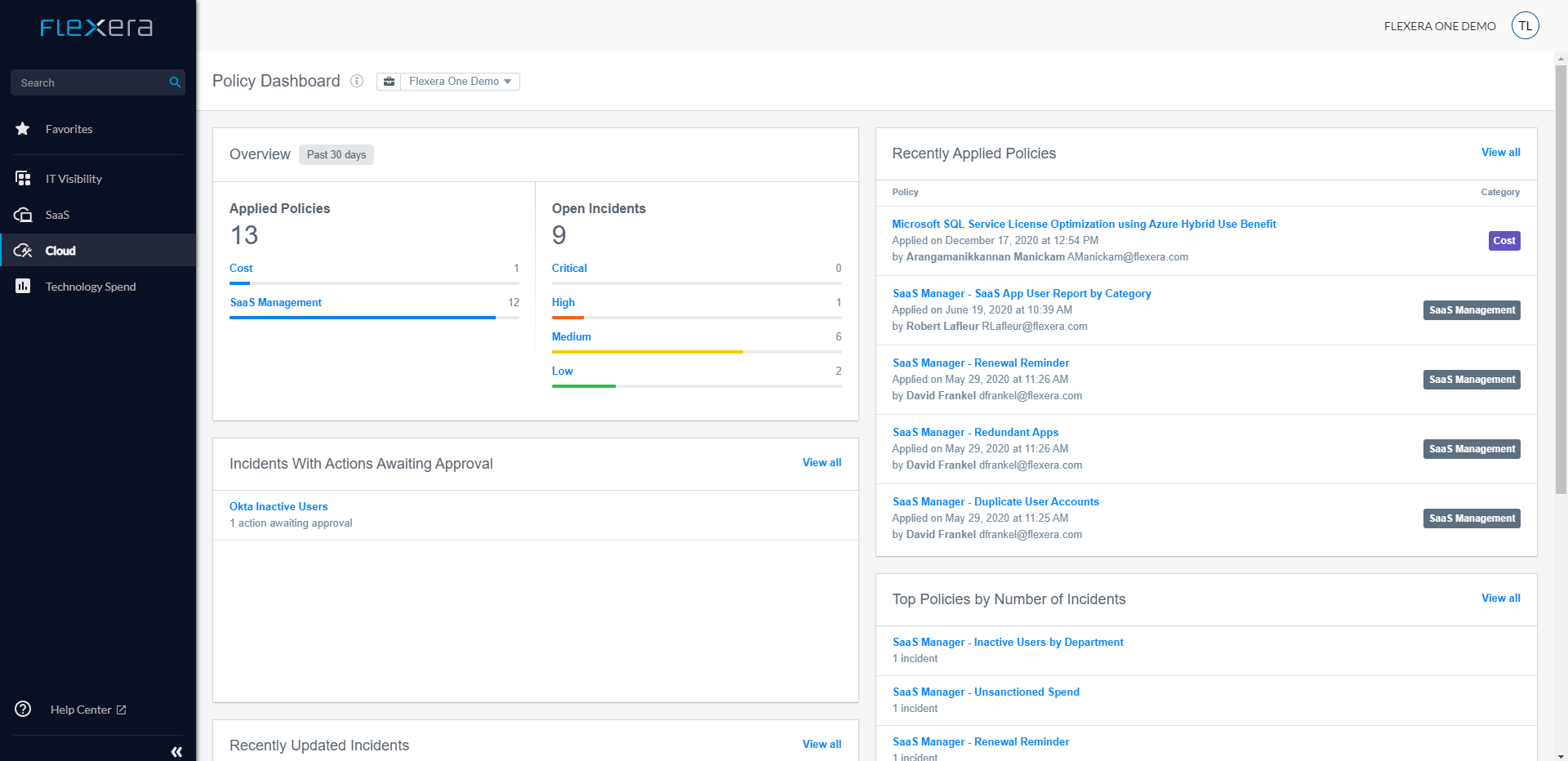Open the TL user avatar menu

pyautogui.click(x=1525, y=26)
